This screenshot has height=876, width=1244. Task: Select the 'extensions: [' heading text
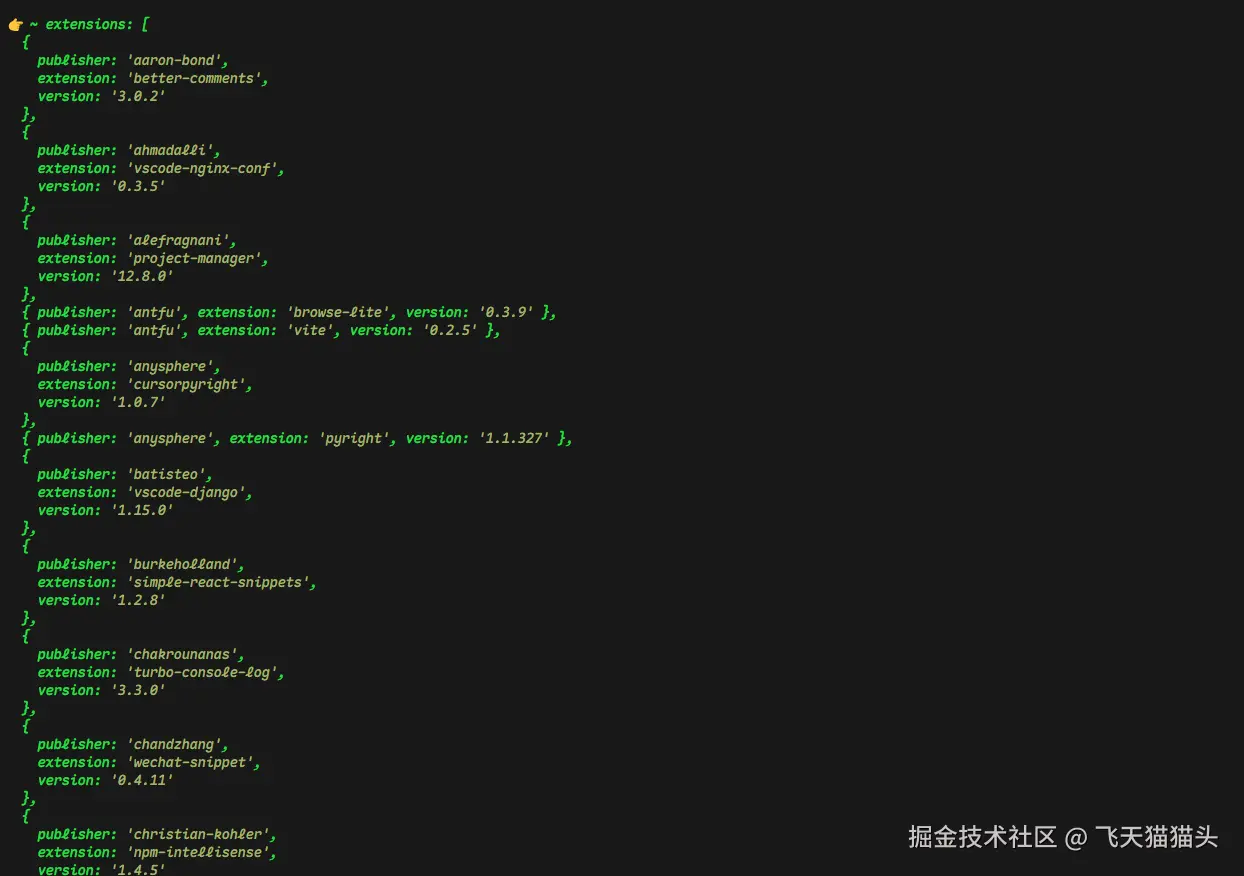[98, 24]
